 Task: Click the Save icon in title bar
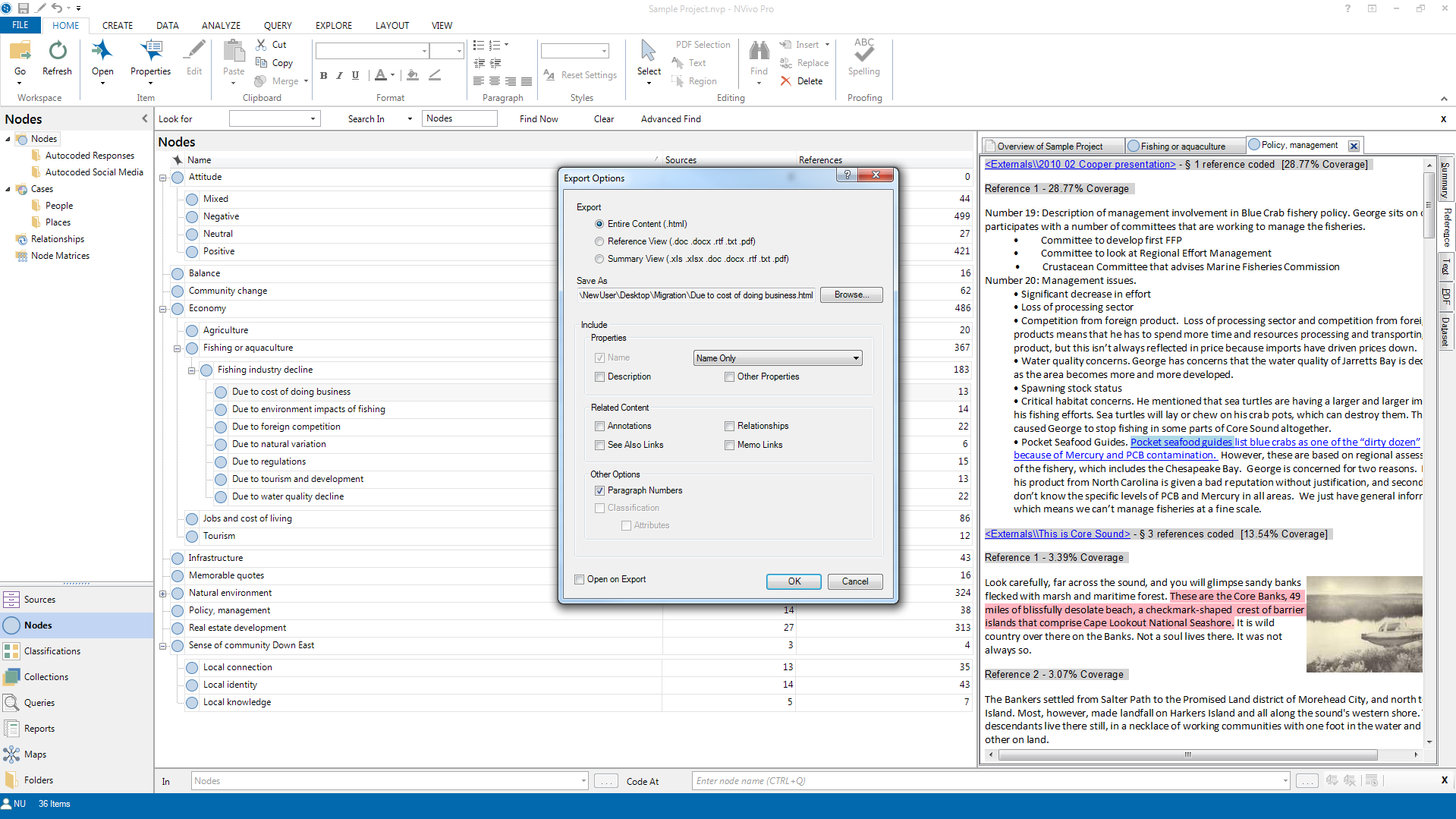click(24, 8)
